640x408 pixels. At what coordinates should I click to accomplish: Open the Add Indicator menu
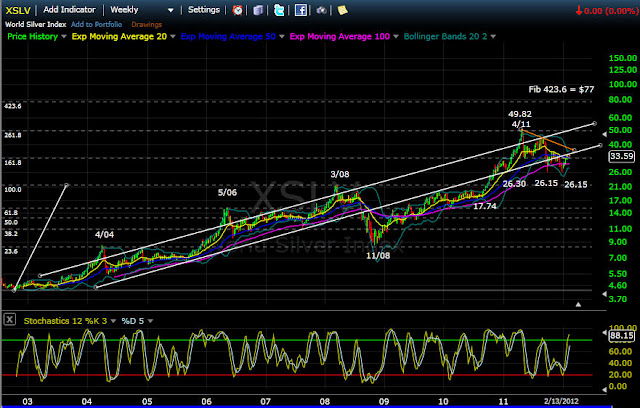[69, 10]
